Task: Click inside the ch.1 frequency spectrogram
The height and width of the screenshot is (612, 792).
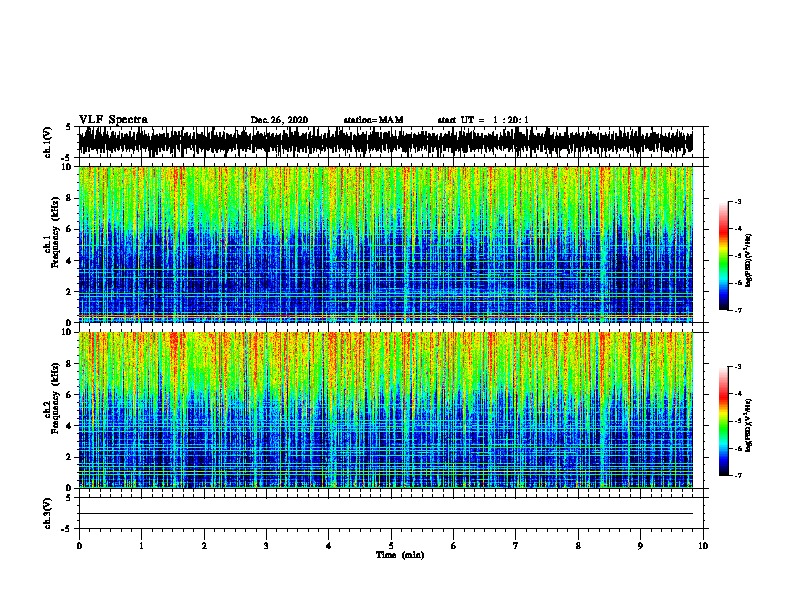Action: (x=385, y=244)
